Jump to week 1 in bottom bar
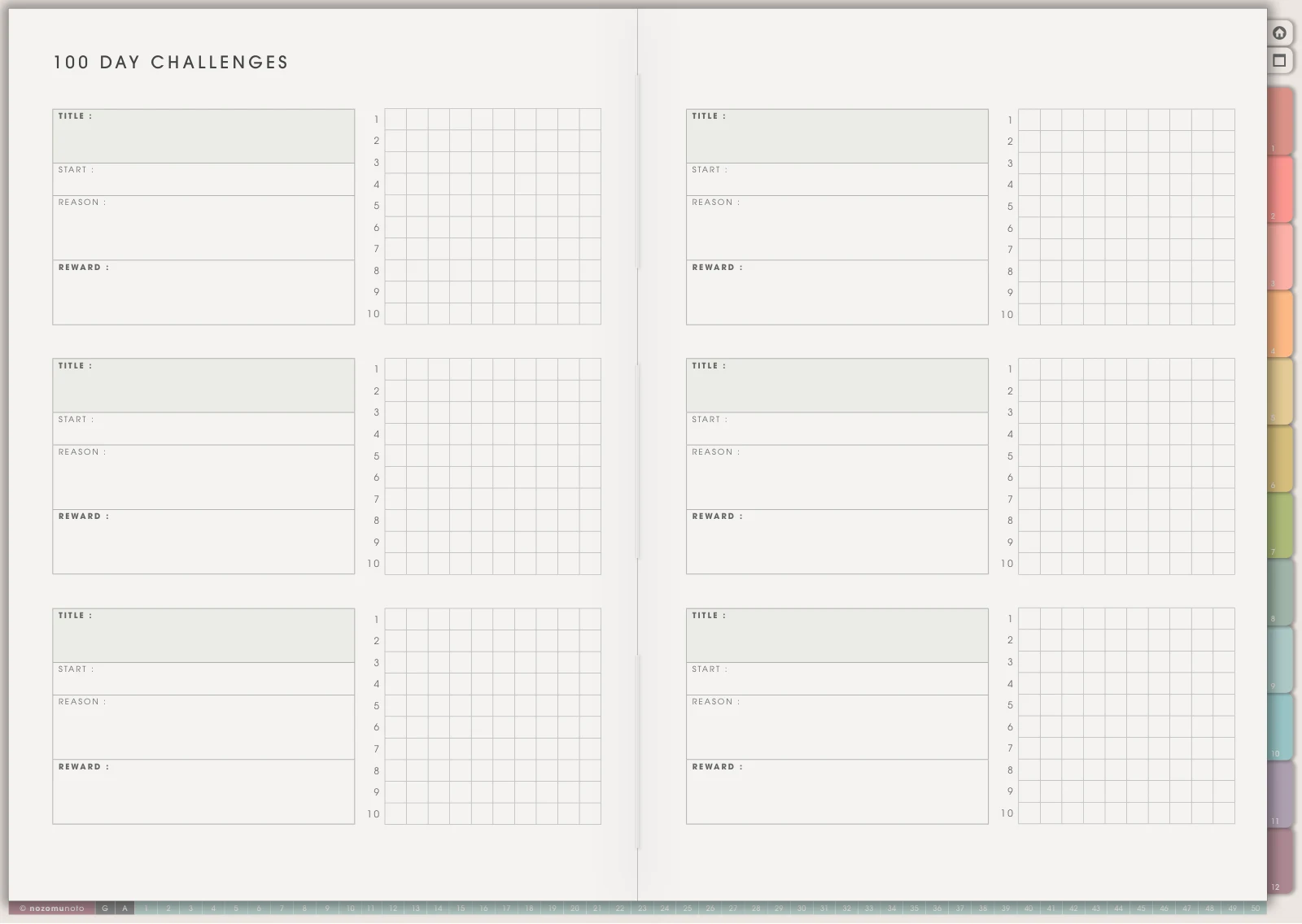Image resolution: width=1302 pixels, height=924 pixels. (x=146, y=909)
